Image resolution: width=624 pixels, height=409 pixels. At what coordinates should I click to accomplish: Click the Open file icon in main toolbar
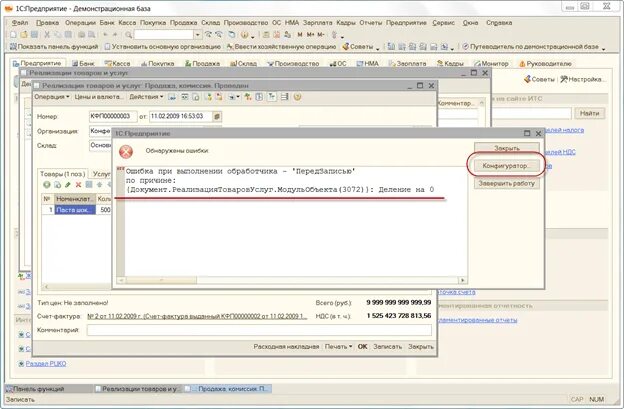(24, 35)
